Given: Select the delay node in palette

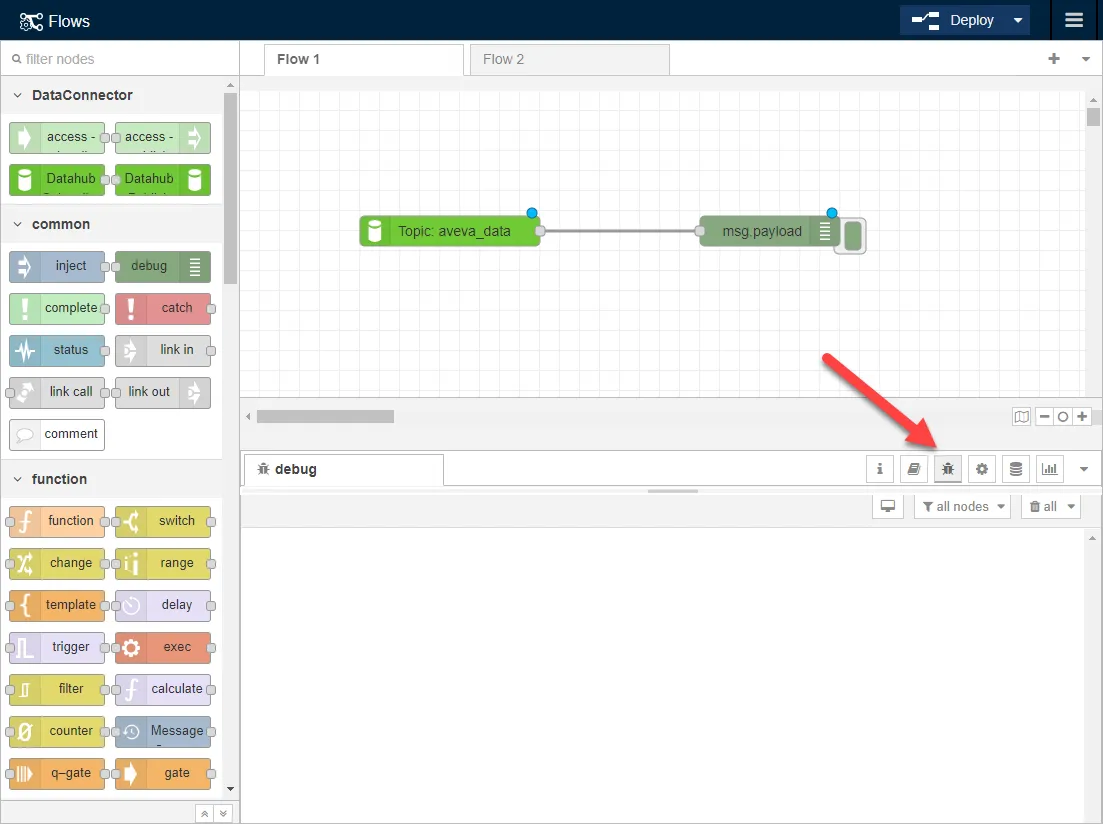Looking at the screenshot, I should [x=162, y=605].
